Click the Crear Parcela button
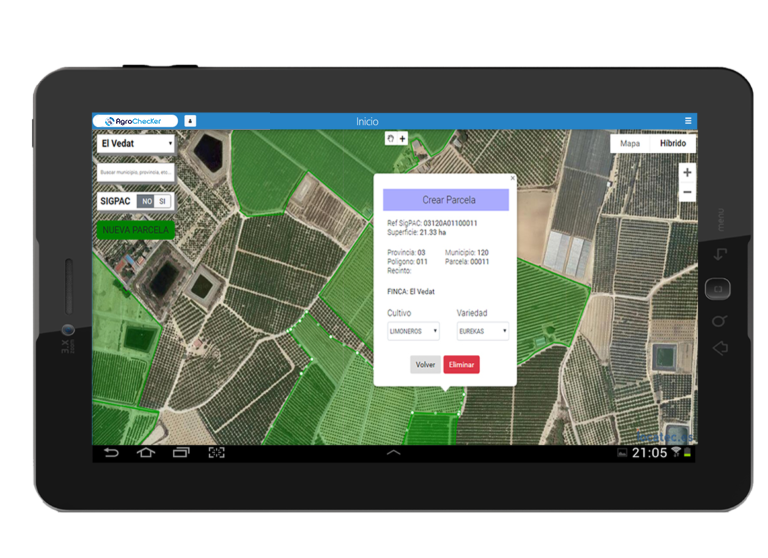 [x=446, y=200]
